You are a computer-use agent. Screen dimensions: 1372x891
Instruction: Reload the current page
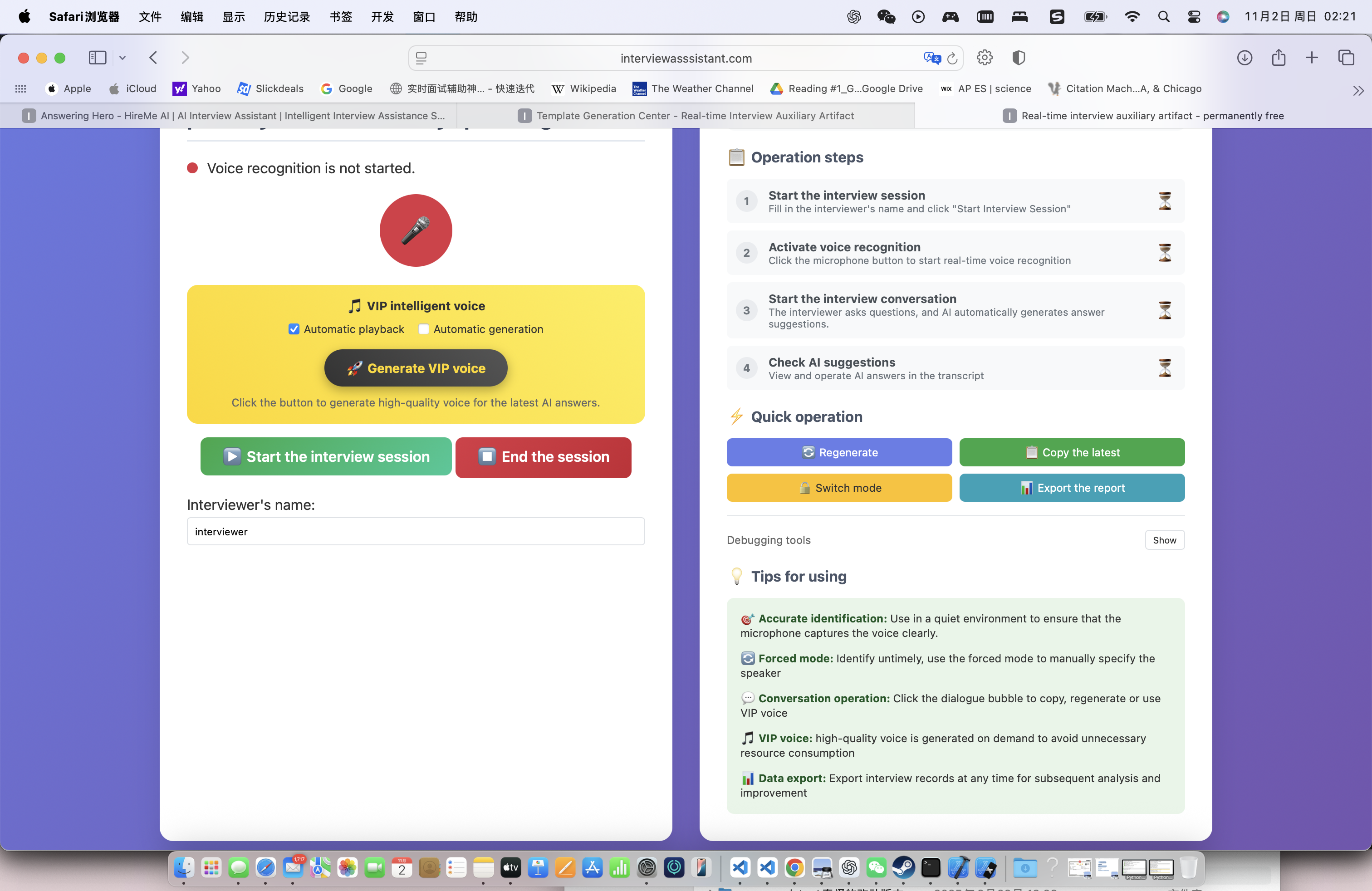click(952, 58)
